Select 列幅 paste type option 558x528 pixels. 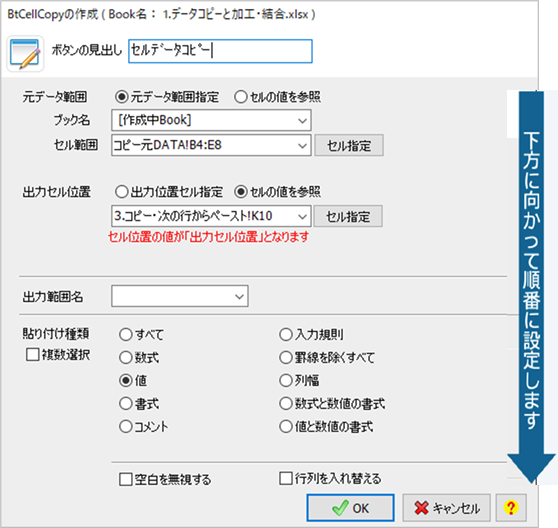[x=286, y=380]
